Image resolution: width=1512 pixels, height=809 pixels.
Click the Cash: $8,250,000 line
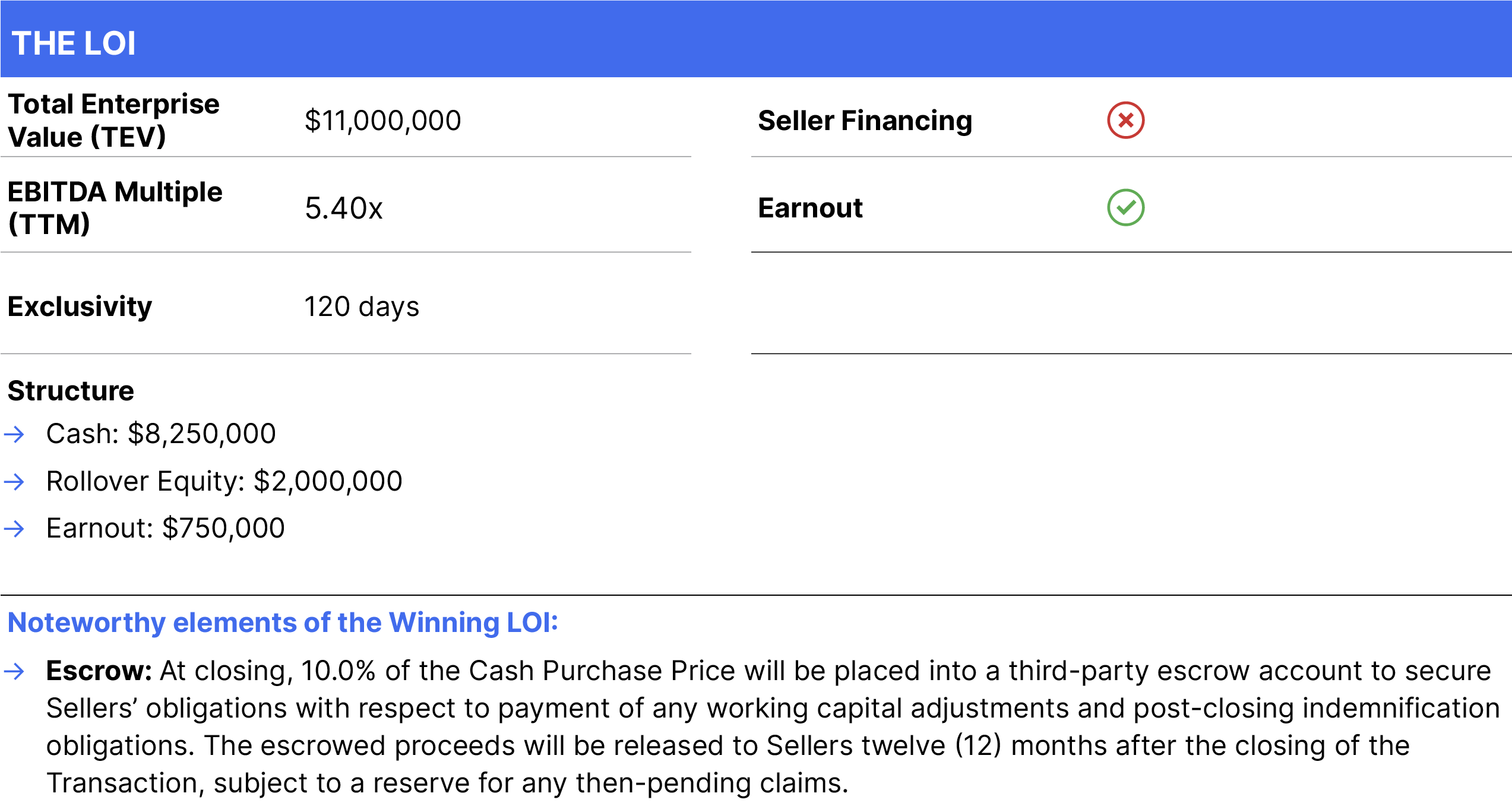(x=161, y=434)
